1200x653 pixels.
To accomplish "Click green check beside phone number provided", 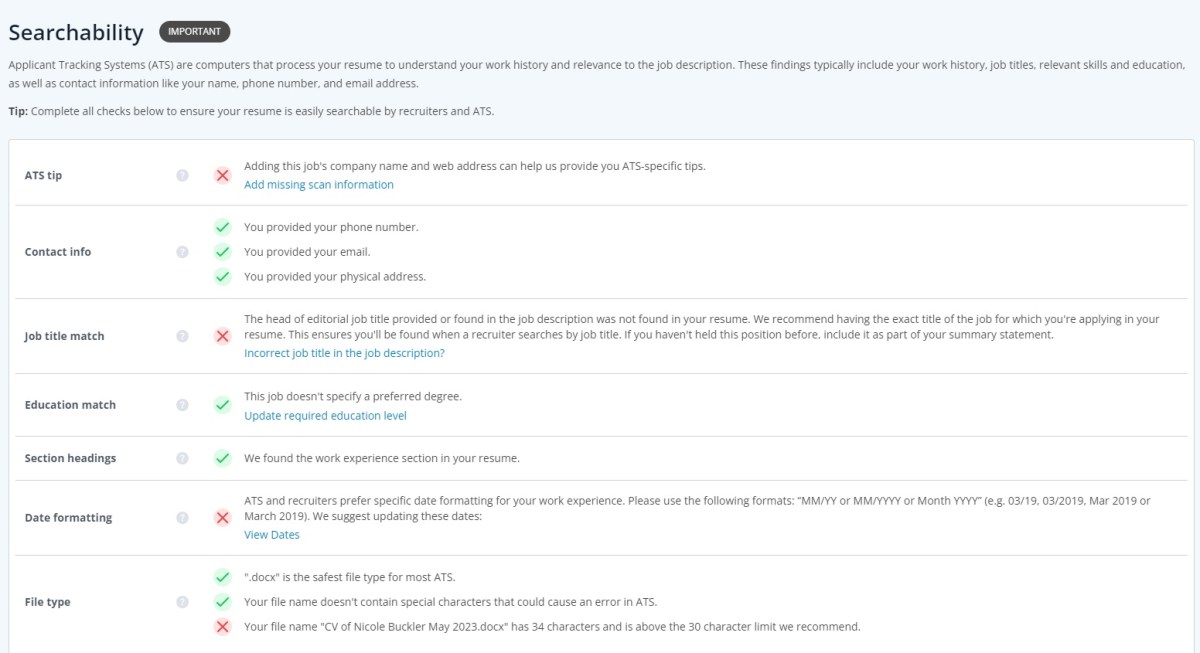I will pyautogui.click(x=223, y=227).
